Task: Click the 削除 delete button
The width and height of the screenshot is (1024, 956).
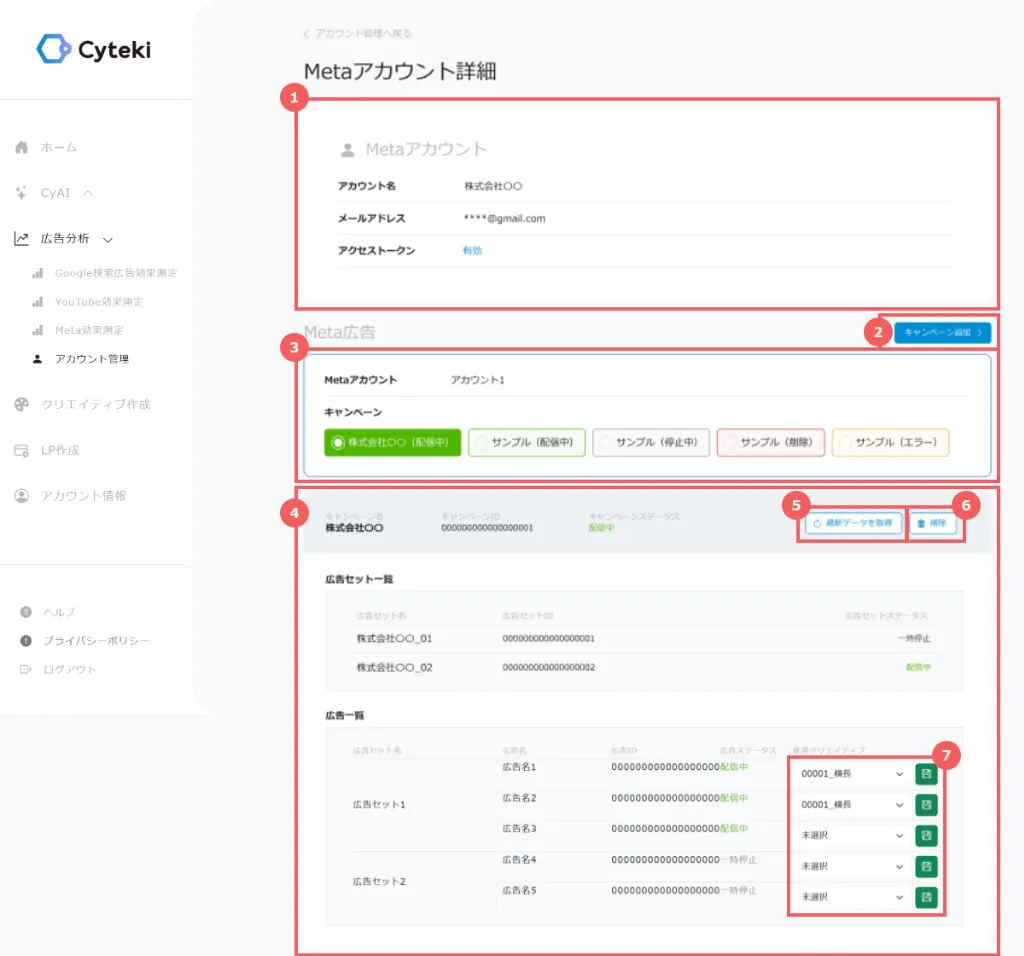Action: [933, 523]
